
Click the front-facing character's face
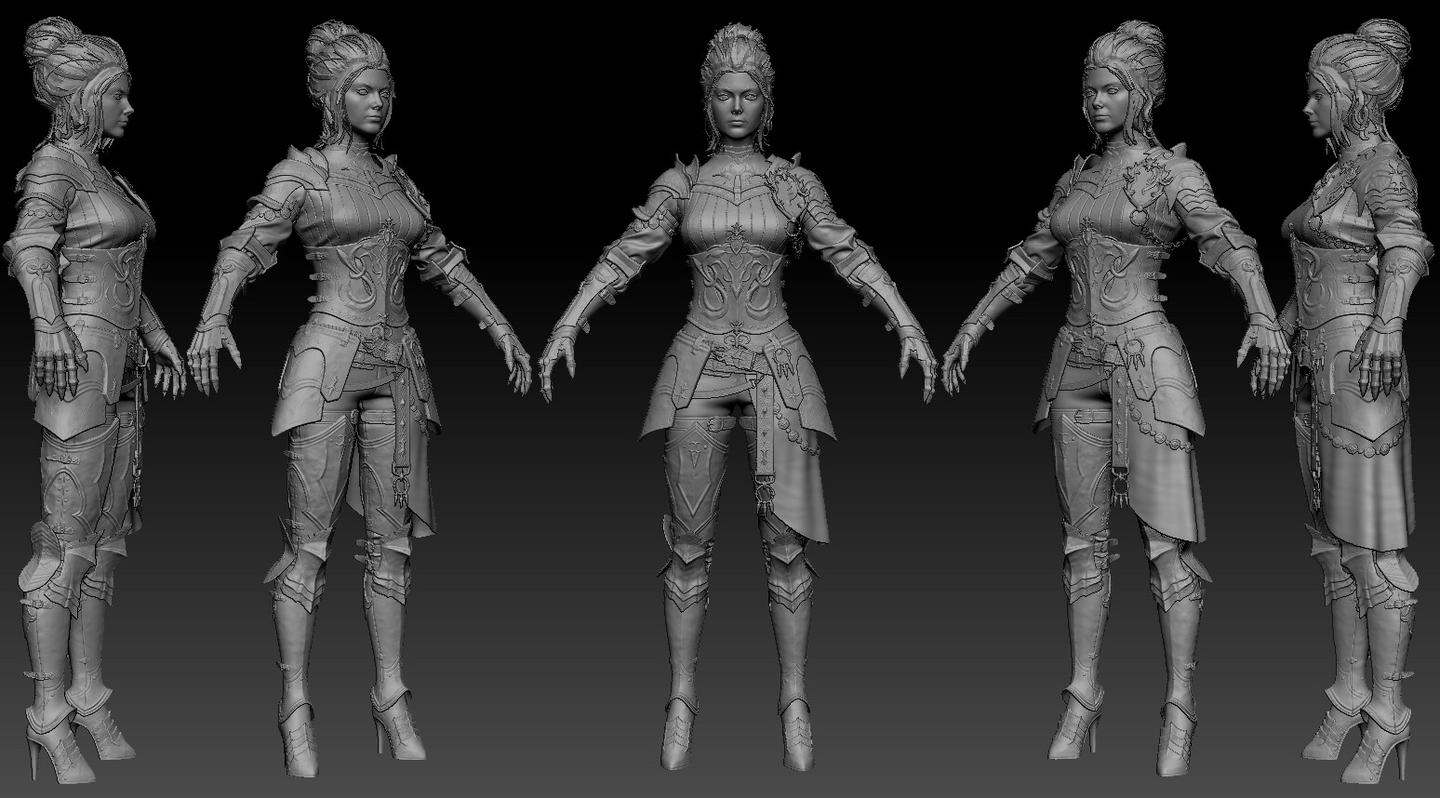[737, 105]
